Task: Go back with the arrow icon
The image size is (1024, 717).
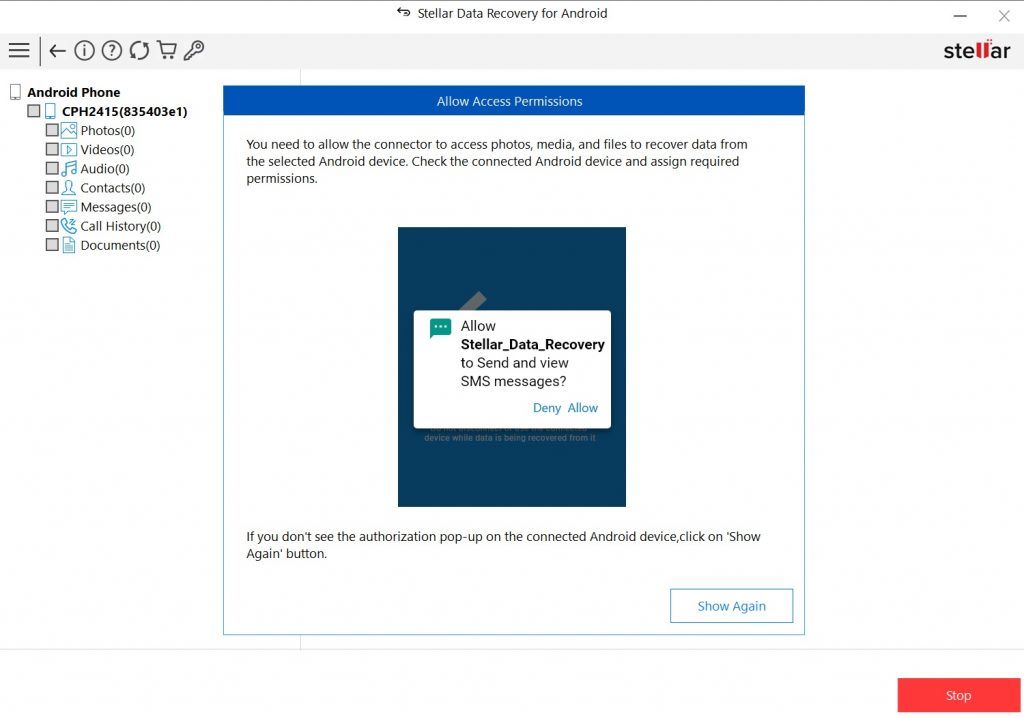Action: coord(57,50)
